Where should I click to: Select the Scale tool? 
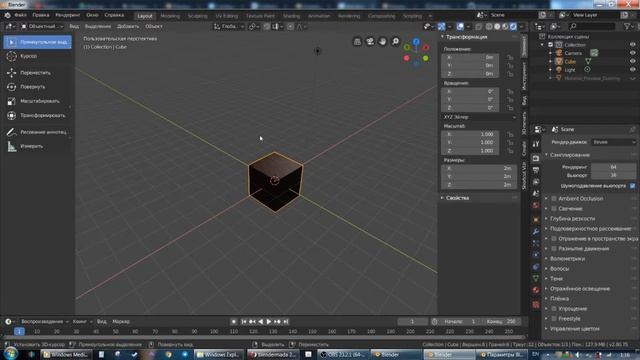(38, 101)
